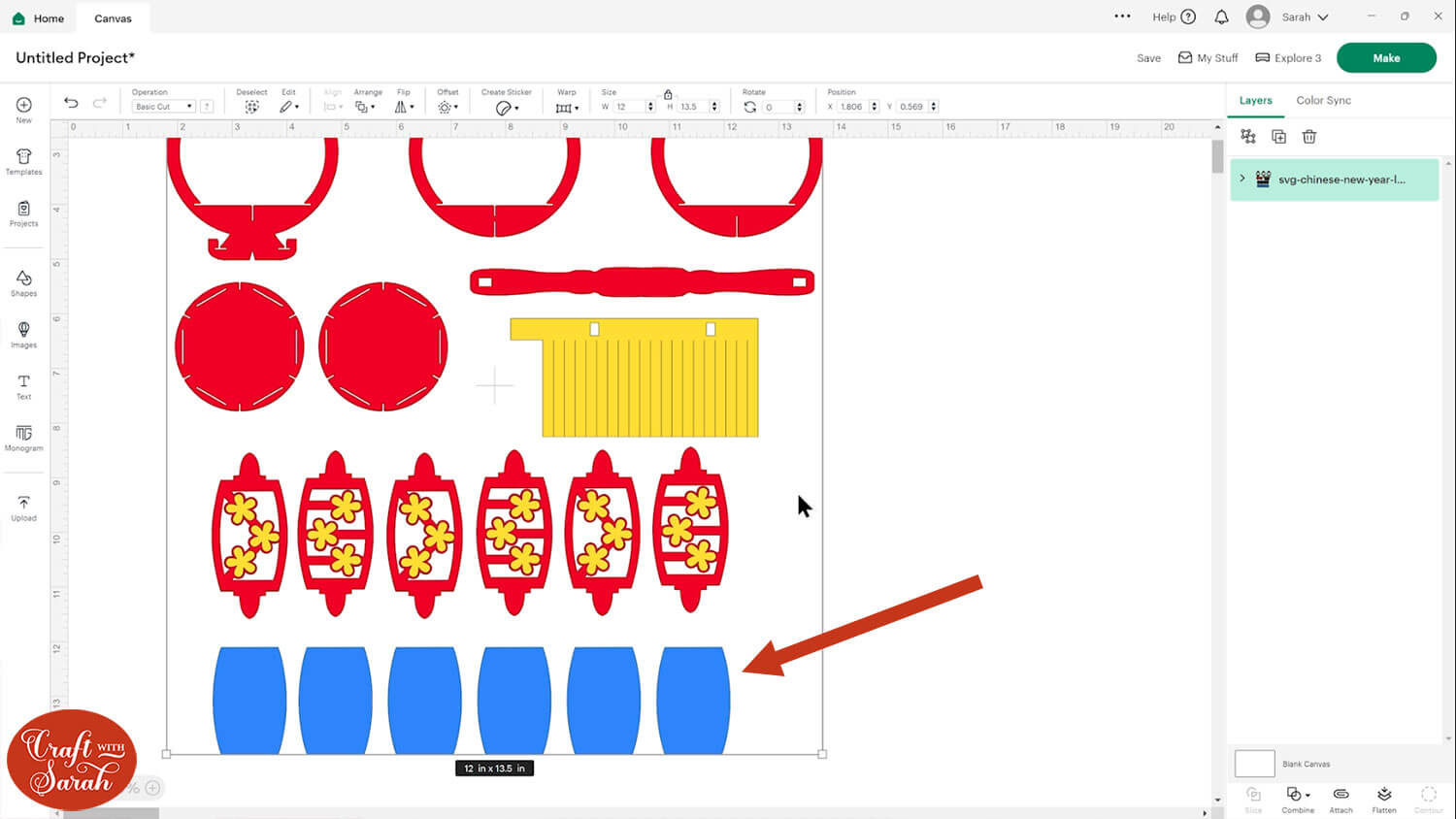
Task: Open the Warp dropdown
Action: [567, 108]
